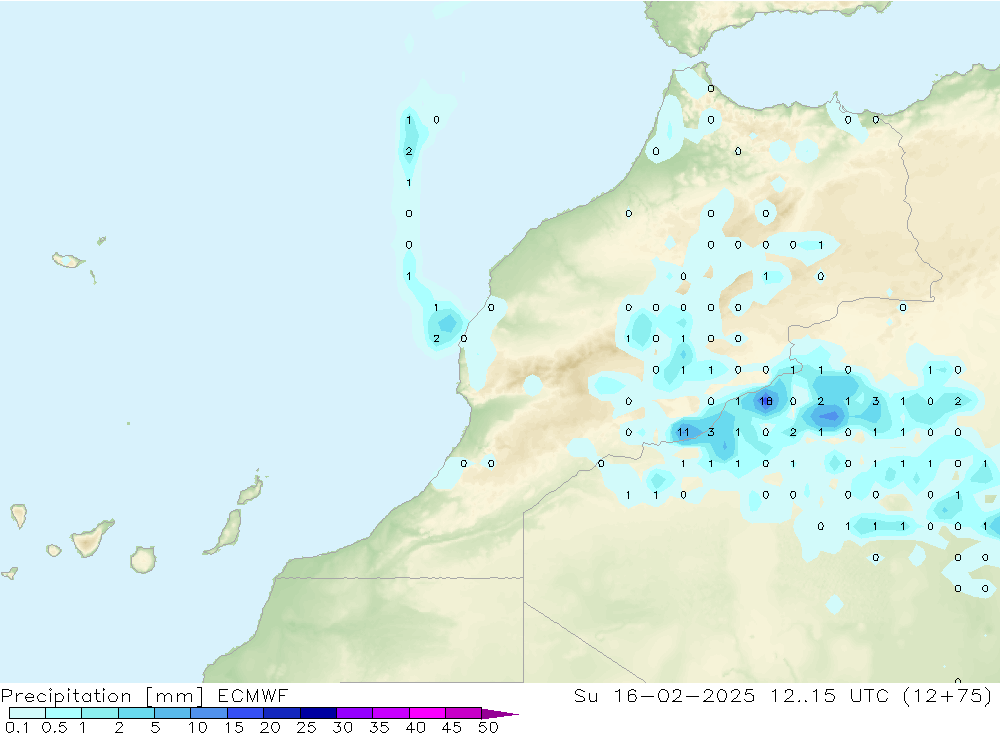Viewport: 1000px width, 733px height.
Task: Click the Lanzarote island north of Fuerteventura
Action: tap(250, 490)
